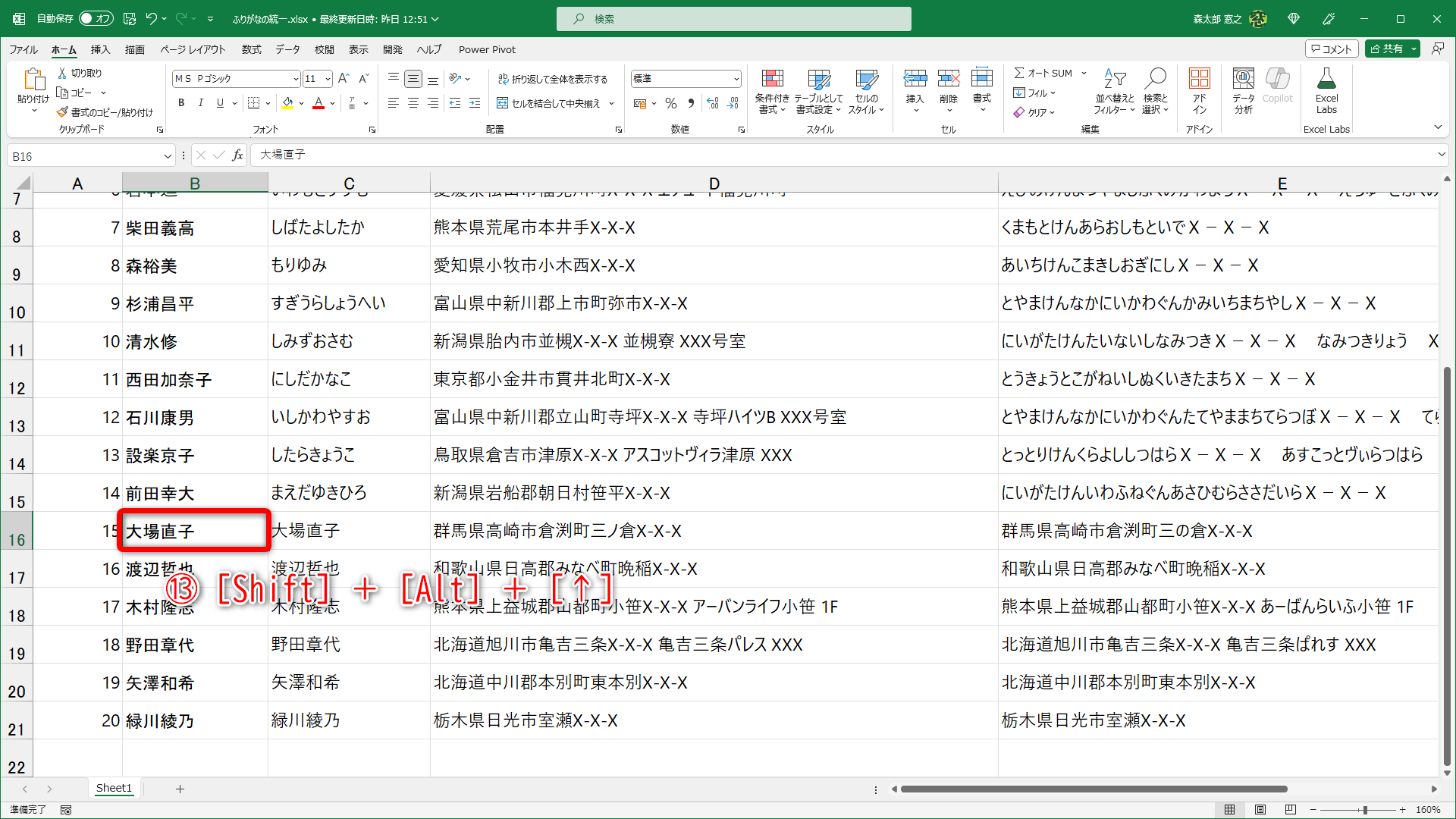
Task: Click the コメント button
Action: 1332,48
